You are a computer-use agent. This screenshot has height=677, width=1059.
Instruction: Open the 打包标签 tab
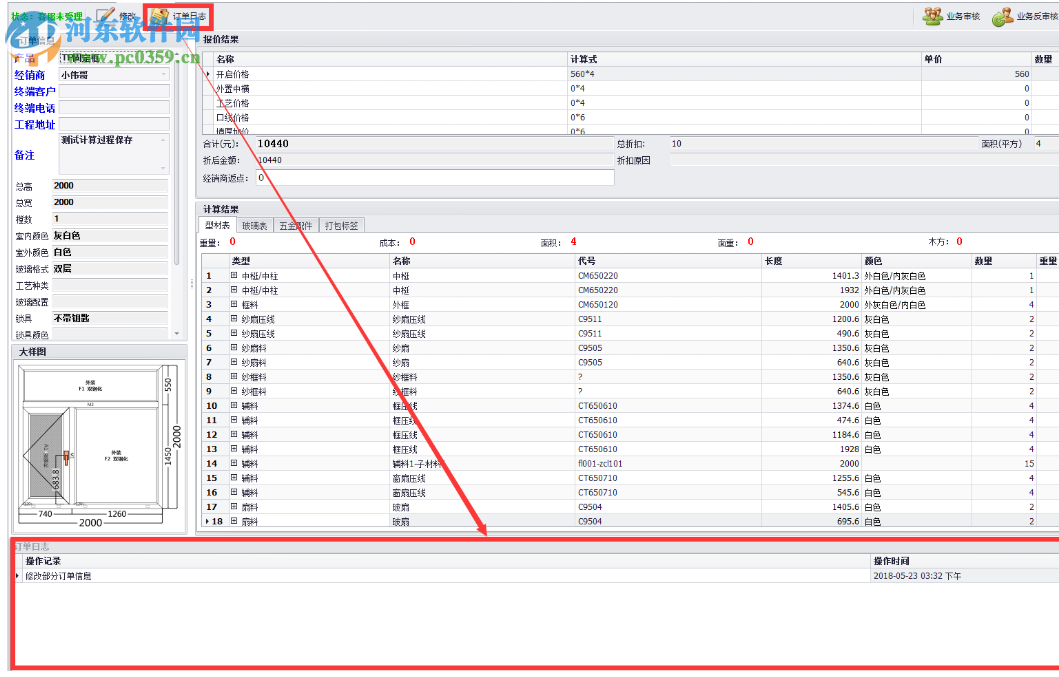341,226
